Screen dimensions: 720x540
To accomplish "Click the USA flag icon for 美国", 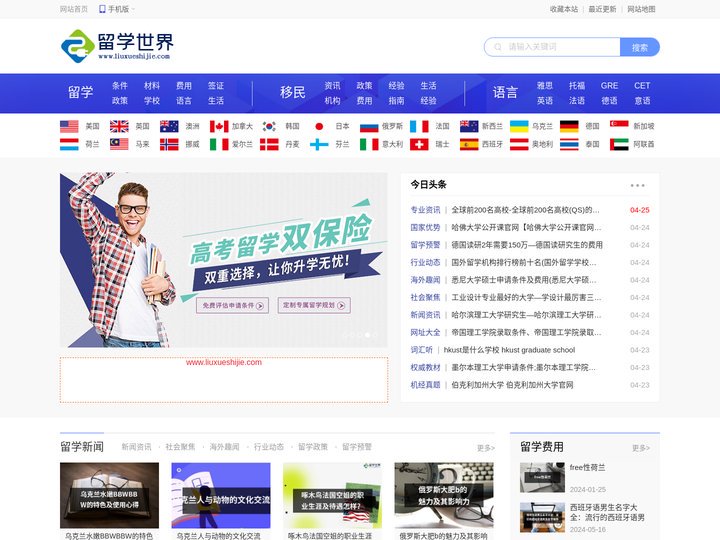I will pos(69,126).
